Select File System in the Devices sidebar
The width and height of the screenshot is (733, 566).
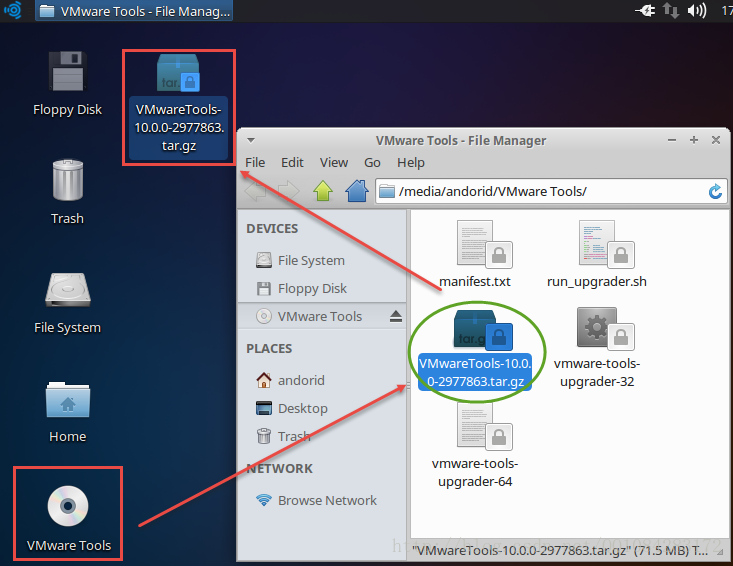[322, 260]
